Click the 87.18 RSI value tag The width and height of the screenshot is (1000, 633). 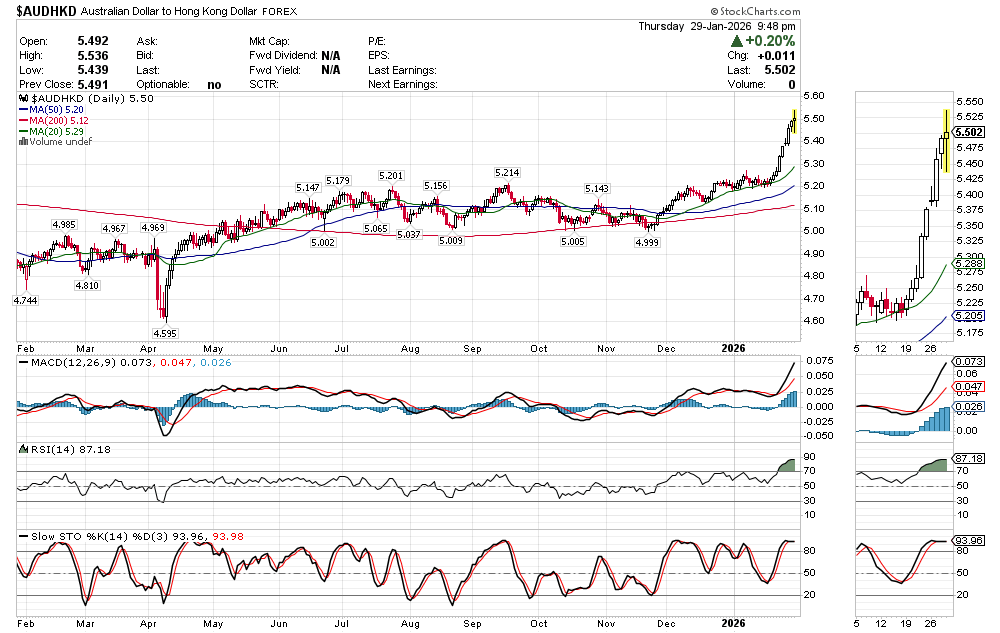pyautogui.click(x=968, y=457)
